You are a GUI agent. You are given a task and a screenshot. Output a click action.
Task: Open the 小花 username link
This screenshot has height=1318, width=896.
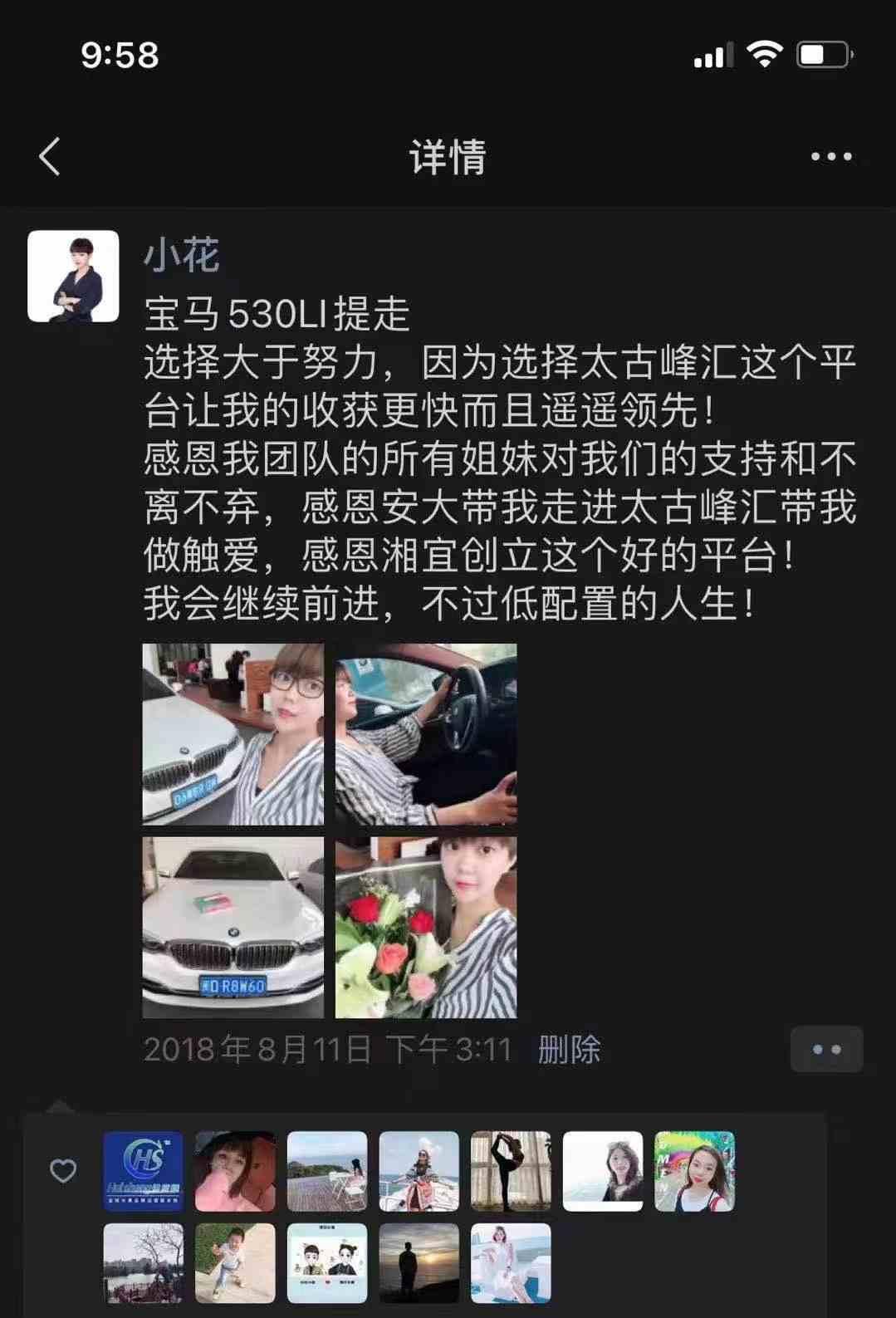[181, 254]
